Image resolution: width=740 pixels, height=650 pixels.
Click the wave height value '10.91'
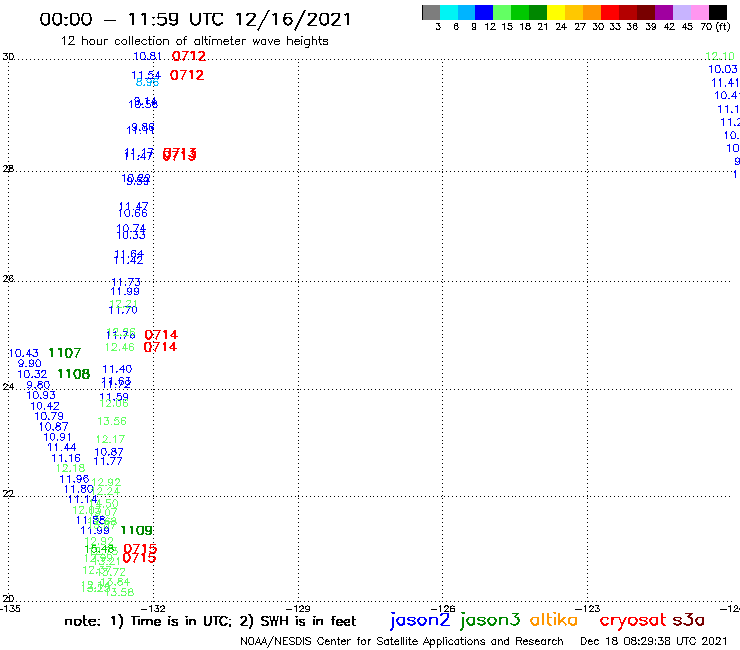[x=58, y=437]
